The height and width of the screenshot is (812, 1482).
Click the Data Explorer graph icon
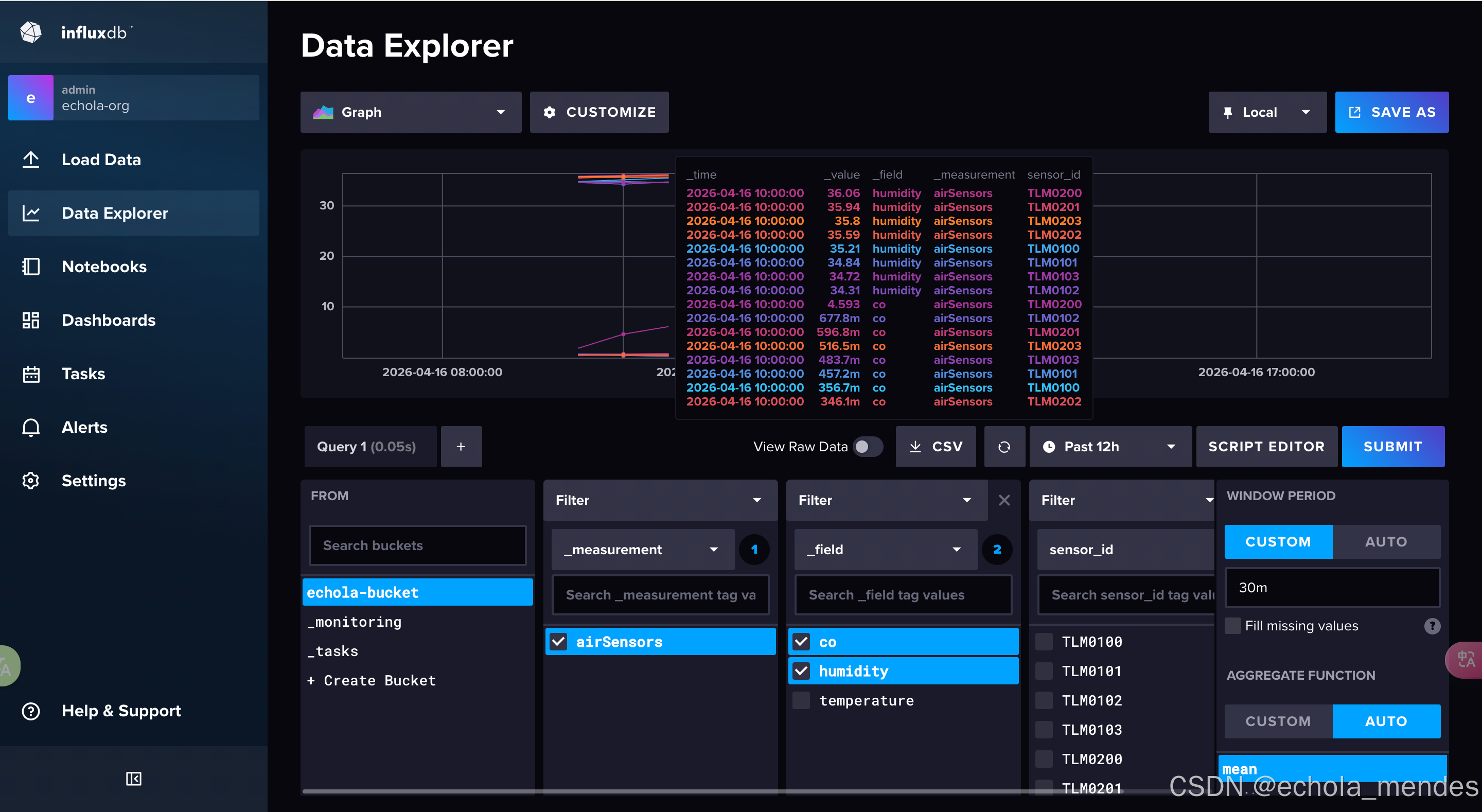(x=31, y=213)
